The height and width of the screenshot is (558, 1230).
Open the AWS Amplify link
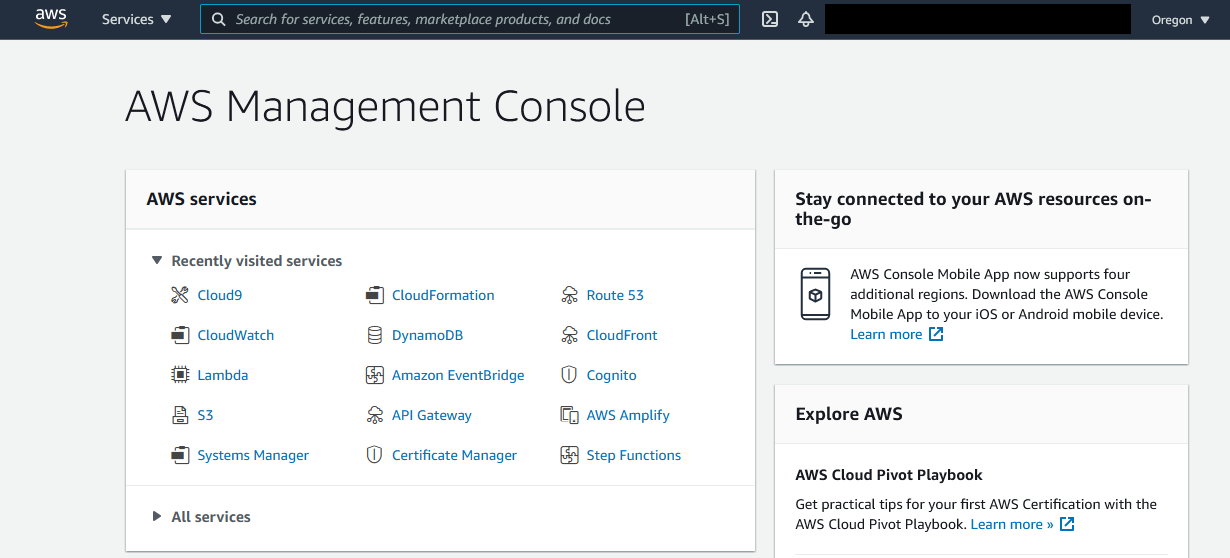(628, 415)
